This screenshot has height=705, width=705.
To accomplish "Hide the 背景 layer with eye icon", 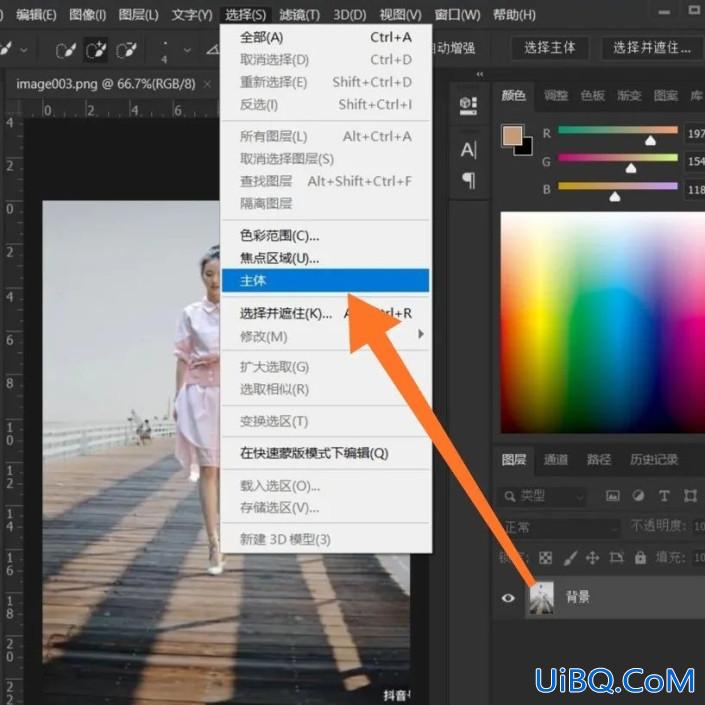I will point(508,598).
